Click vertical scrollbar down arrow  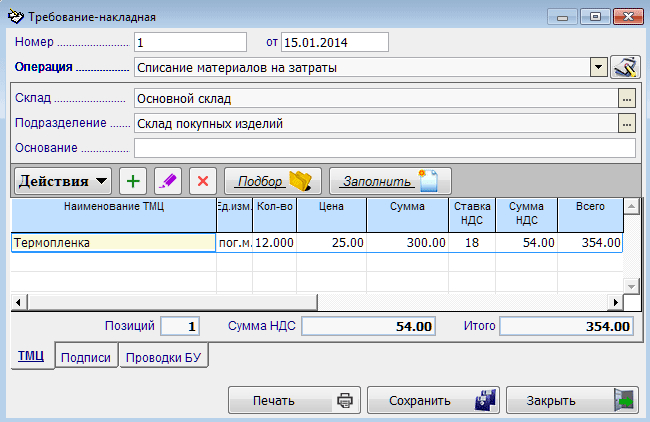(631, 286)
